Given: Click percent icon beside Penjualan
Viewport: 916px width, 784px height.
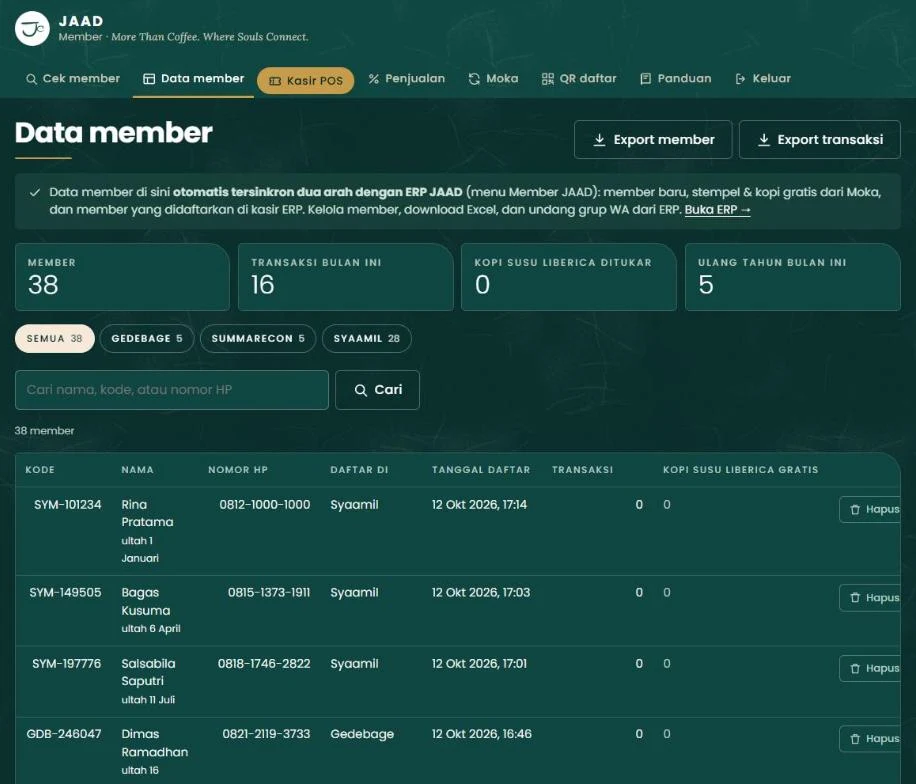Looking at the screenshot, I should (374, 79).
